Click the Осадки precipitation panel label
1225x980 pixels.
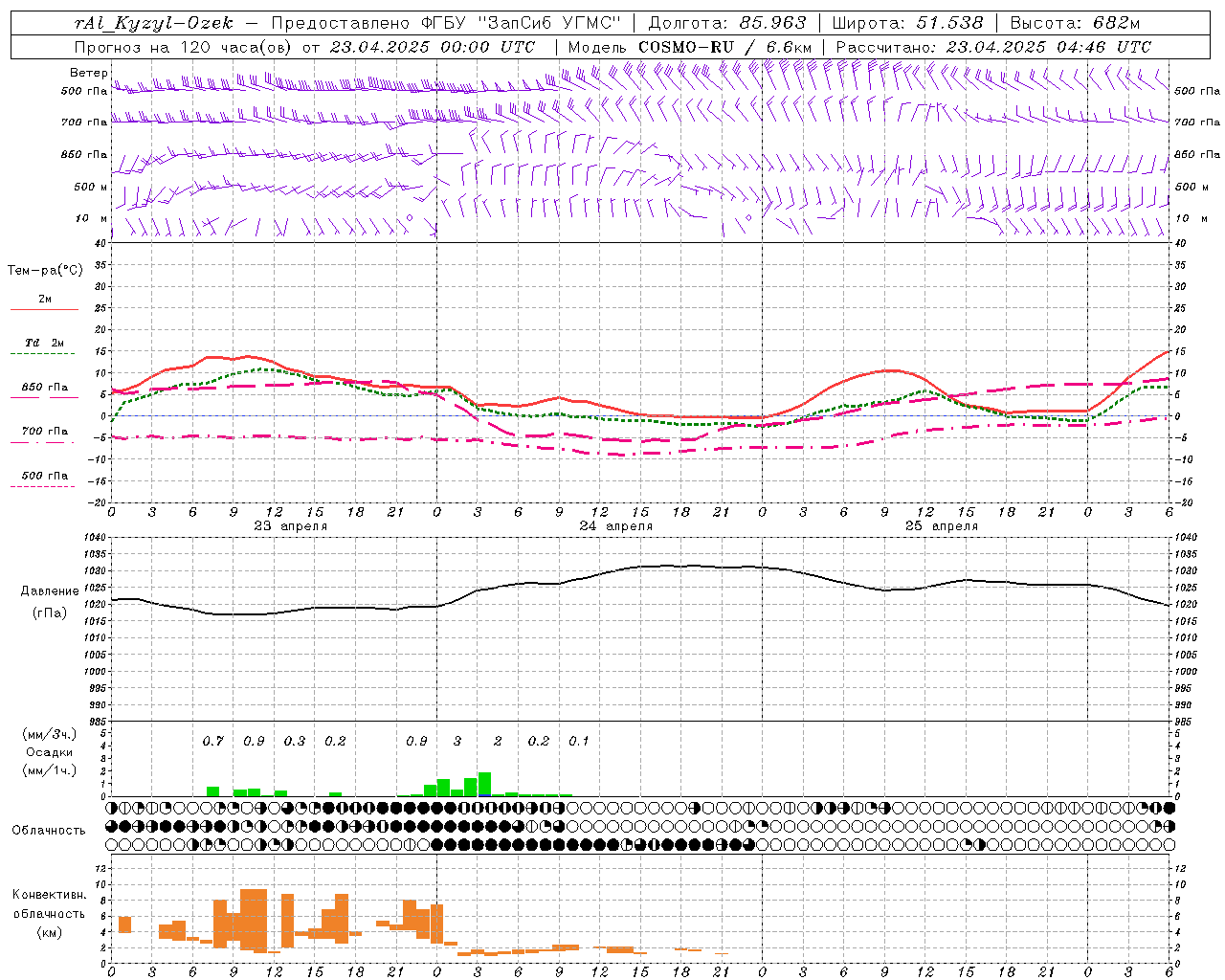pos(49,752)
